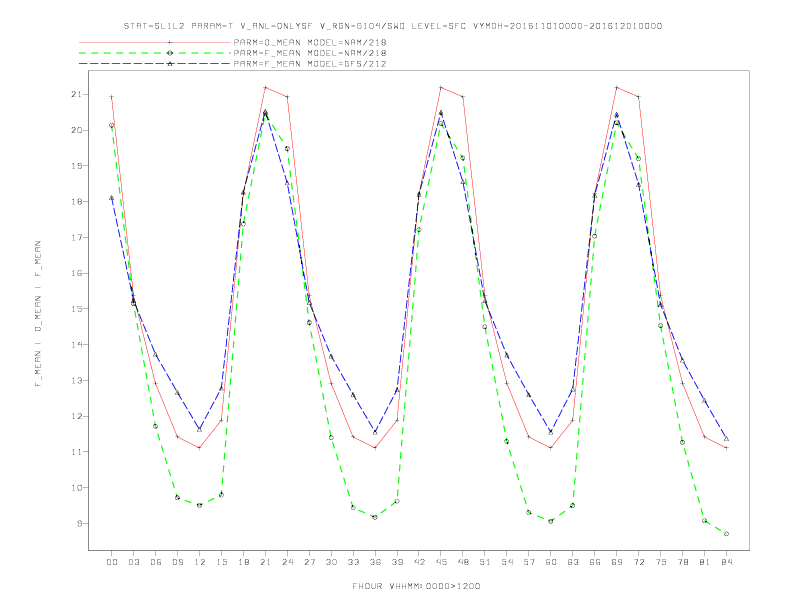Click x-axis forecast hour label 48
The image size is (792, 612).
click(463, 562)
